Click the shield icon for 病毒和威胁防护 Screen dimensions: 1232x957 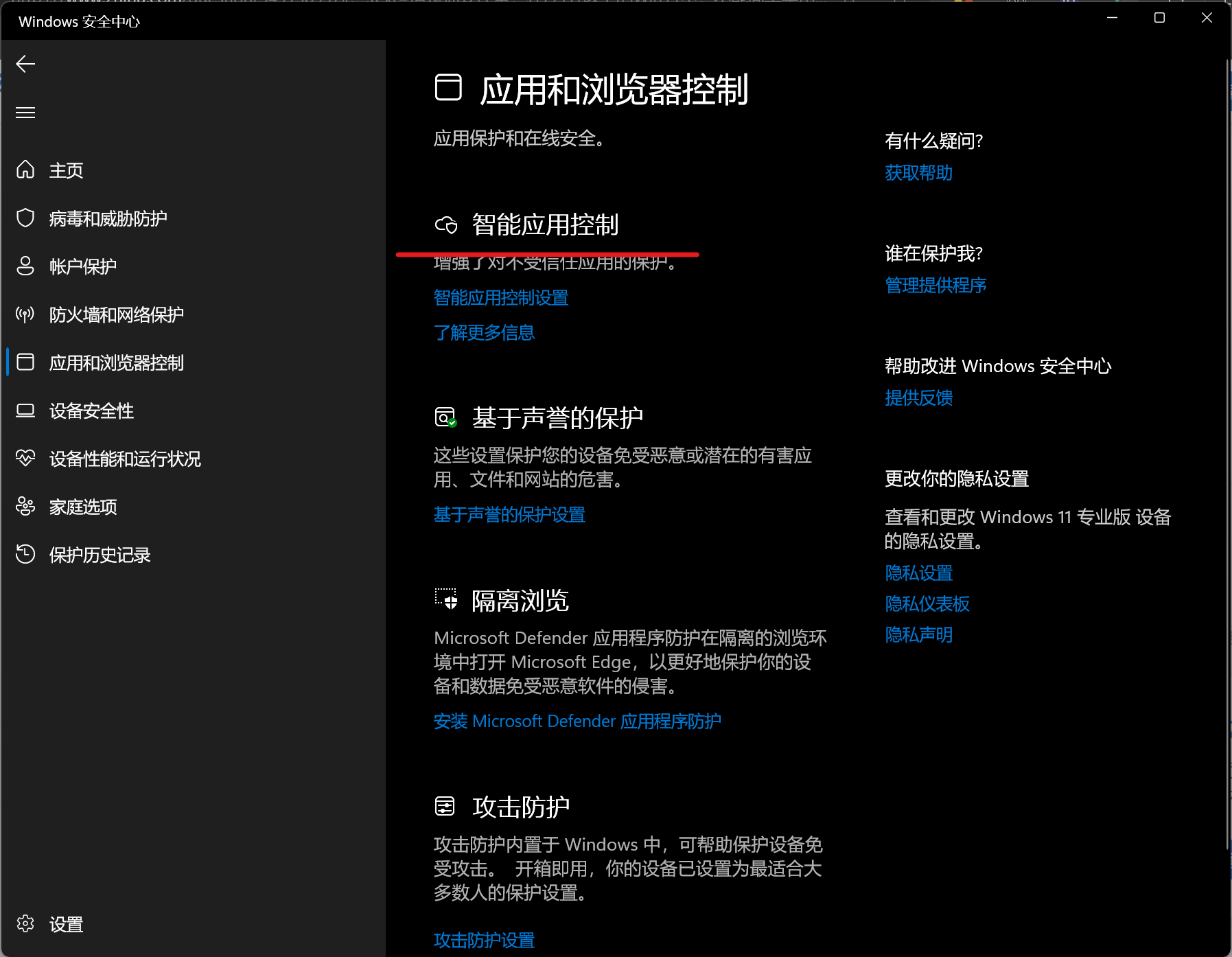(x=25, y=218)
